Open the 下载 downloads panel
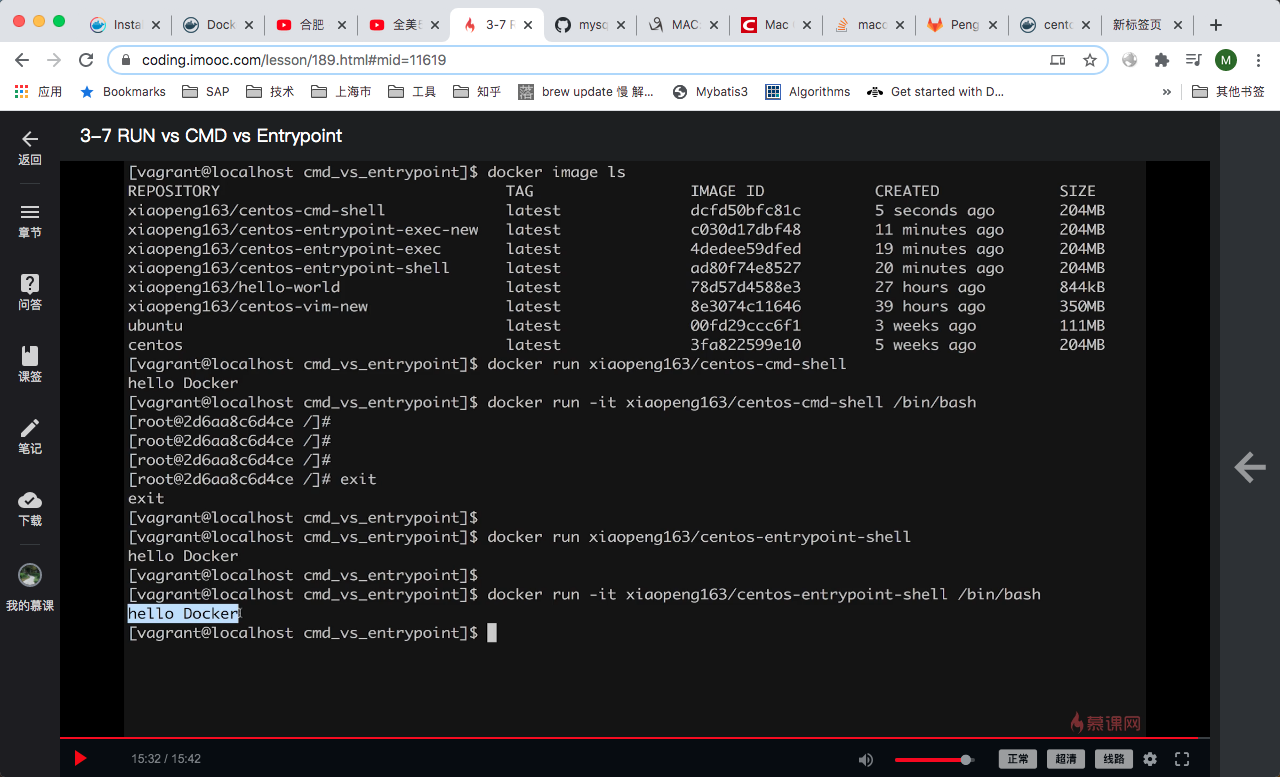 pos(30,508)
